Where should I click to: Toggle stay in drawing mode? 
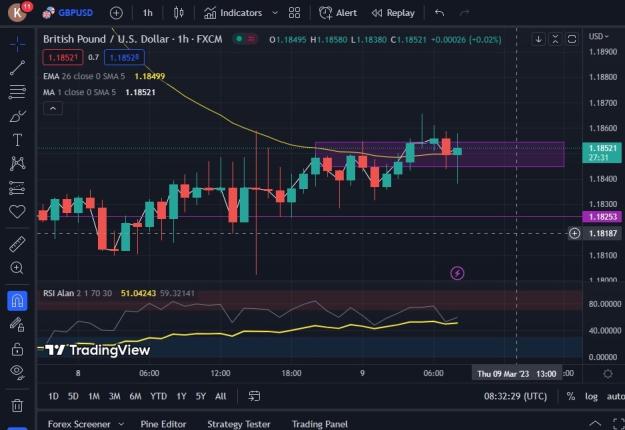click(17, 324)
